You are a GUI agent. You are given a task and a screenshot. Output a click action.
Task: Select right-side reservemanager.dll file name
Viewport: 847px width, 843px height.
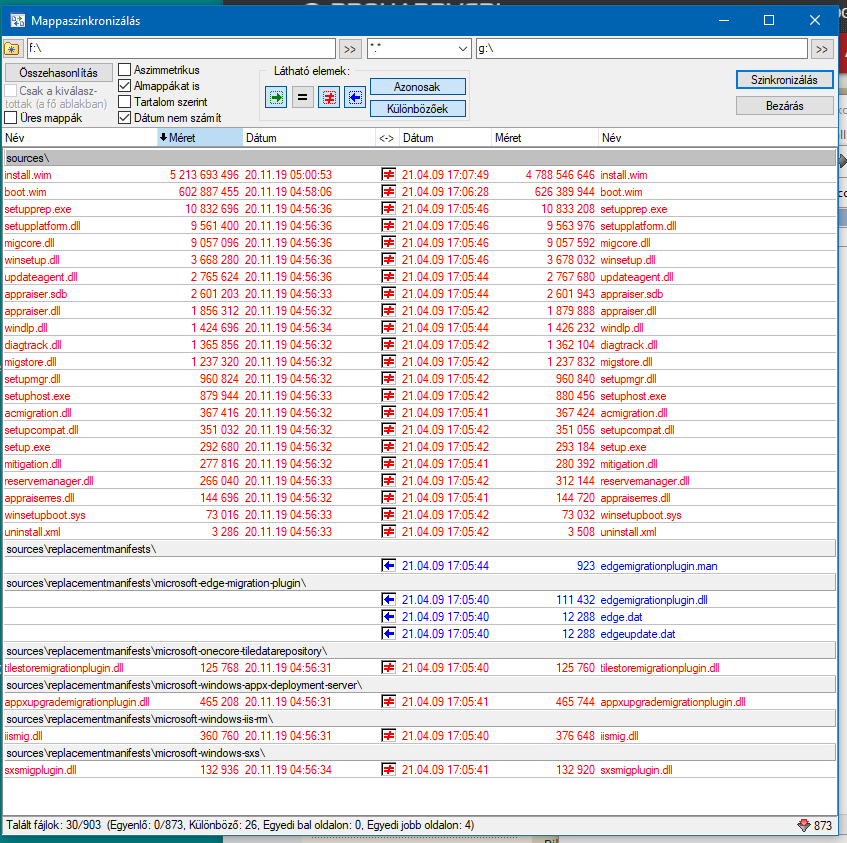(x=644, y=481)
